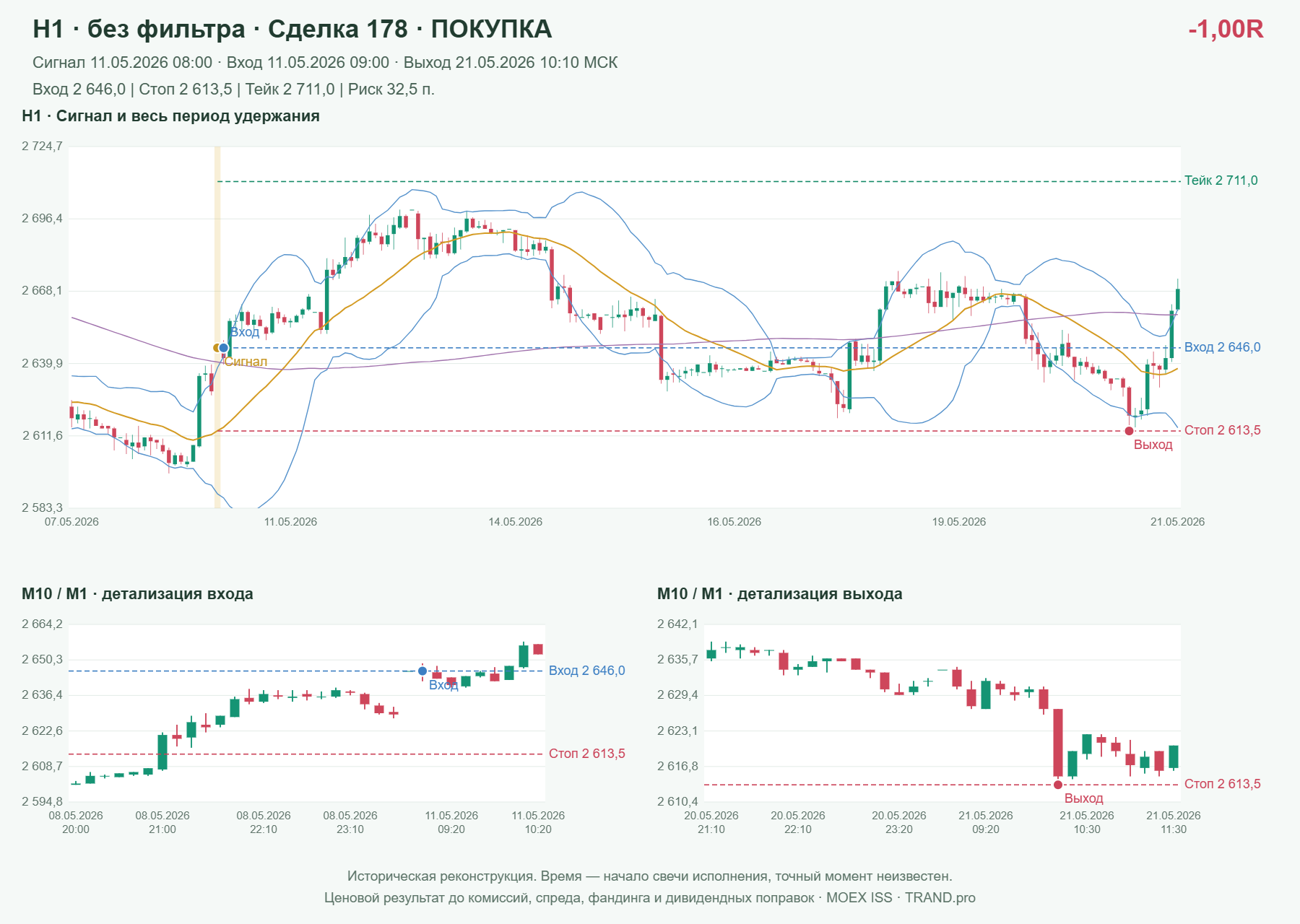Click the 2 639,9 axis value on H1 chart
Viewport: 1300px width, 924px height.
(42, 363)
